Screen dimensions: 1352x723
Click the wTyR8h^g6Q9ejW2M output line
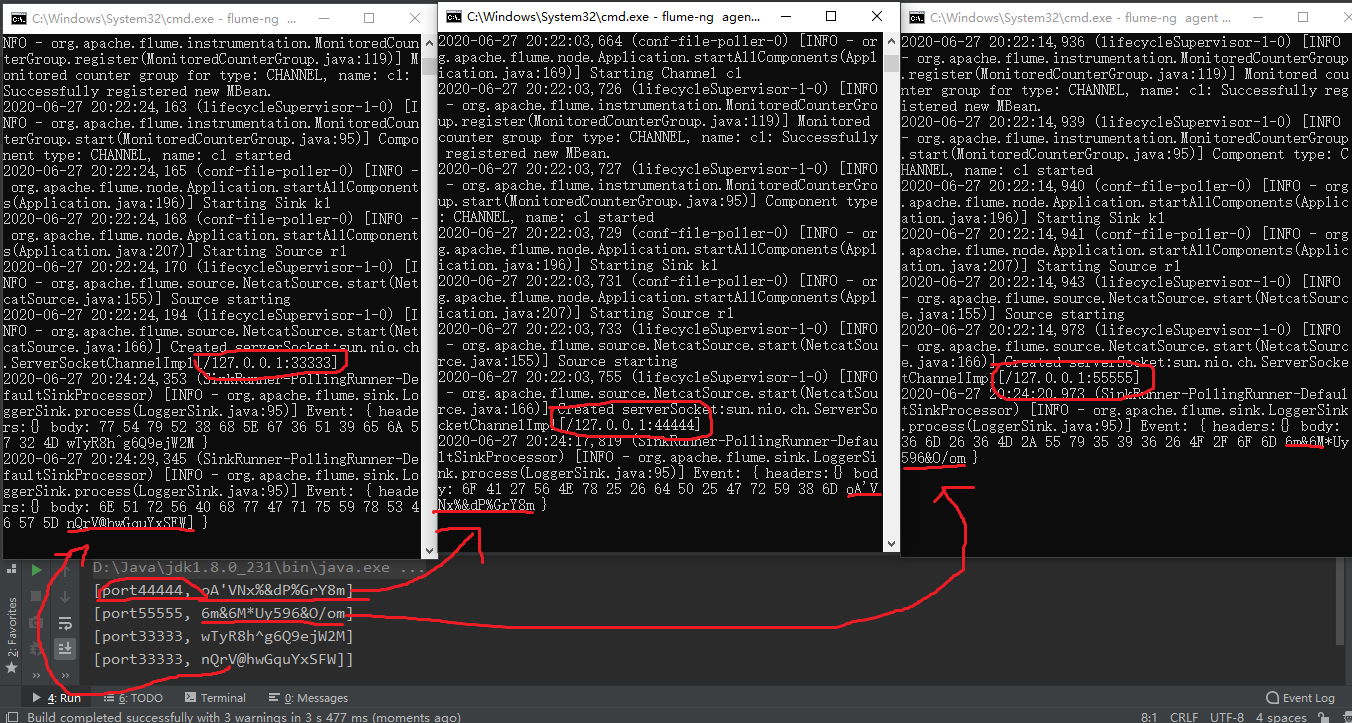[224, 636]
